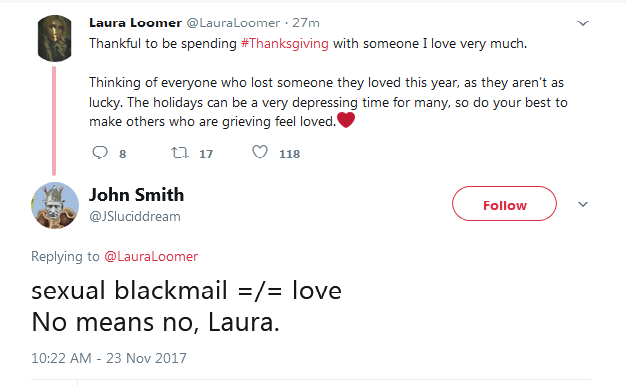Follow John Smith
Viewport: 626px width, 386px height.
(x=504, y=204)
